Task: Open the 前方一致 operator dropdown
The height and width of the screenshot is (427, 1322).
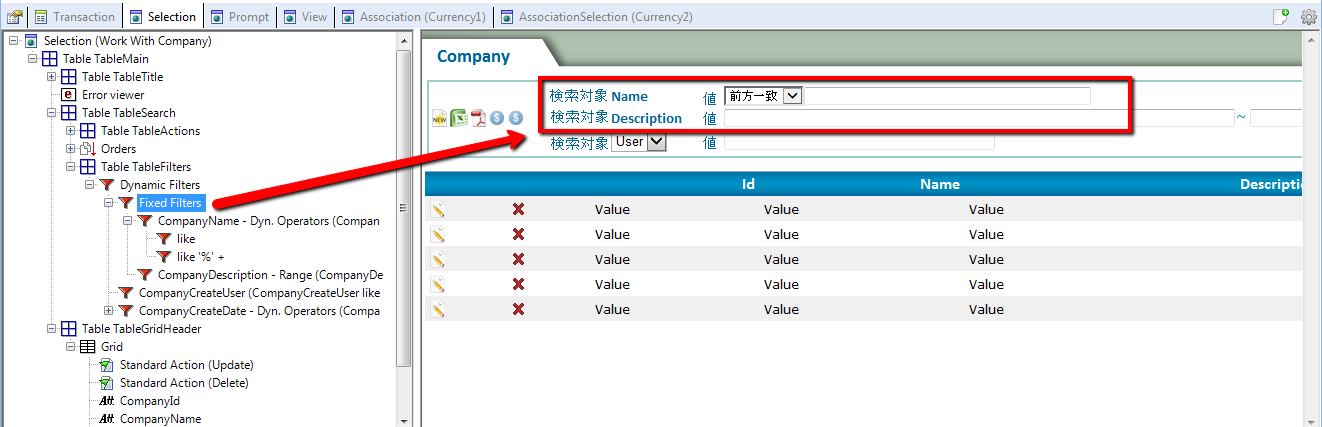Action: (792, 96)
